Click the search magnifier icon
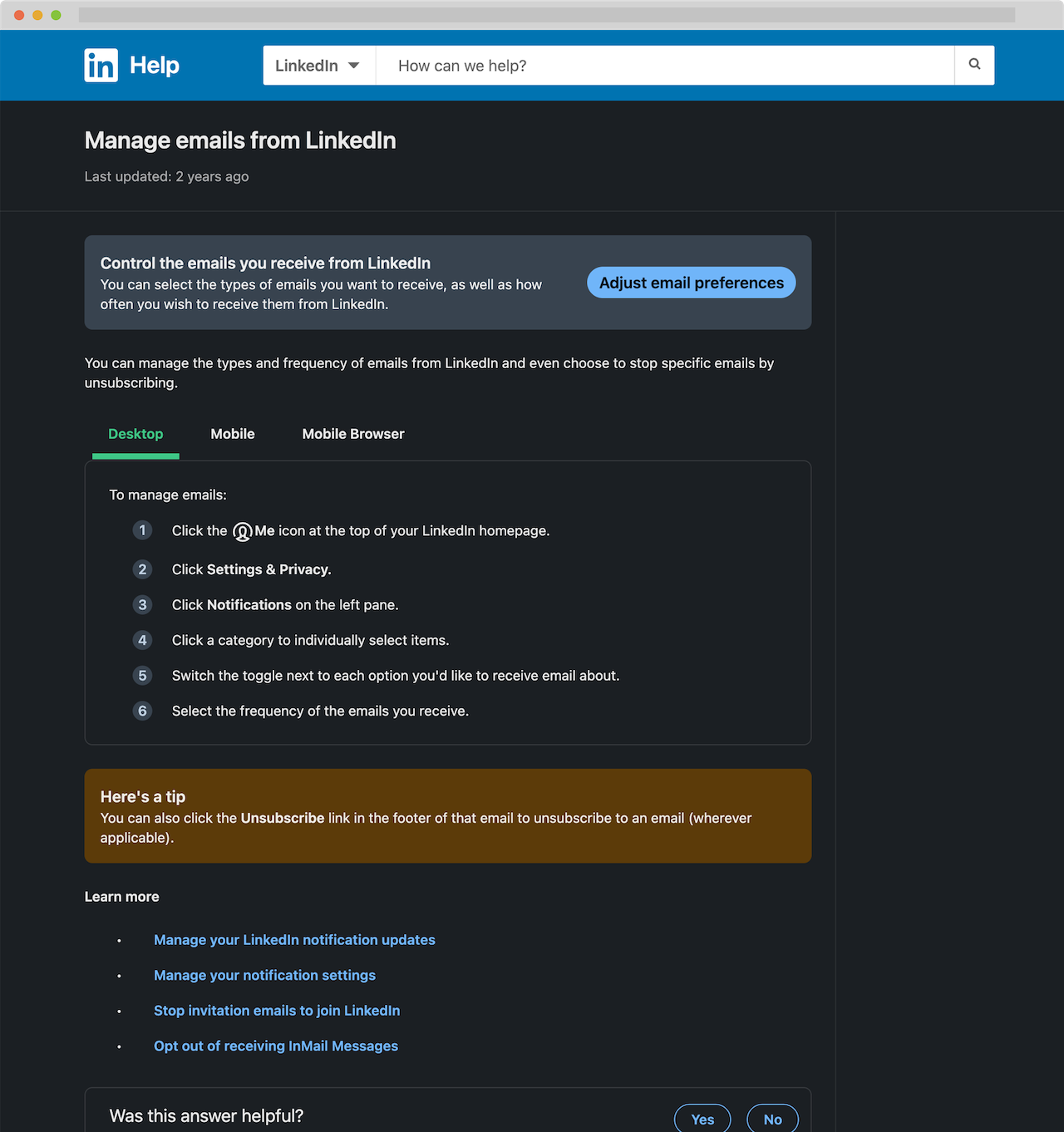Viewport: 1064px width, 1132px height. coord(973,65)
